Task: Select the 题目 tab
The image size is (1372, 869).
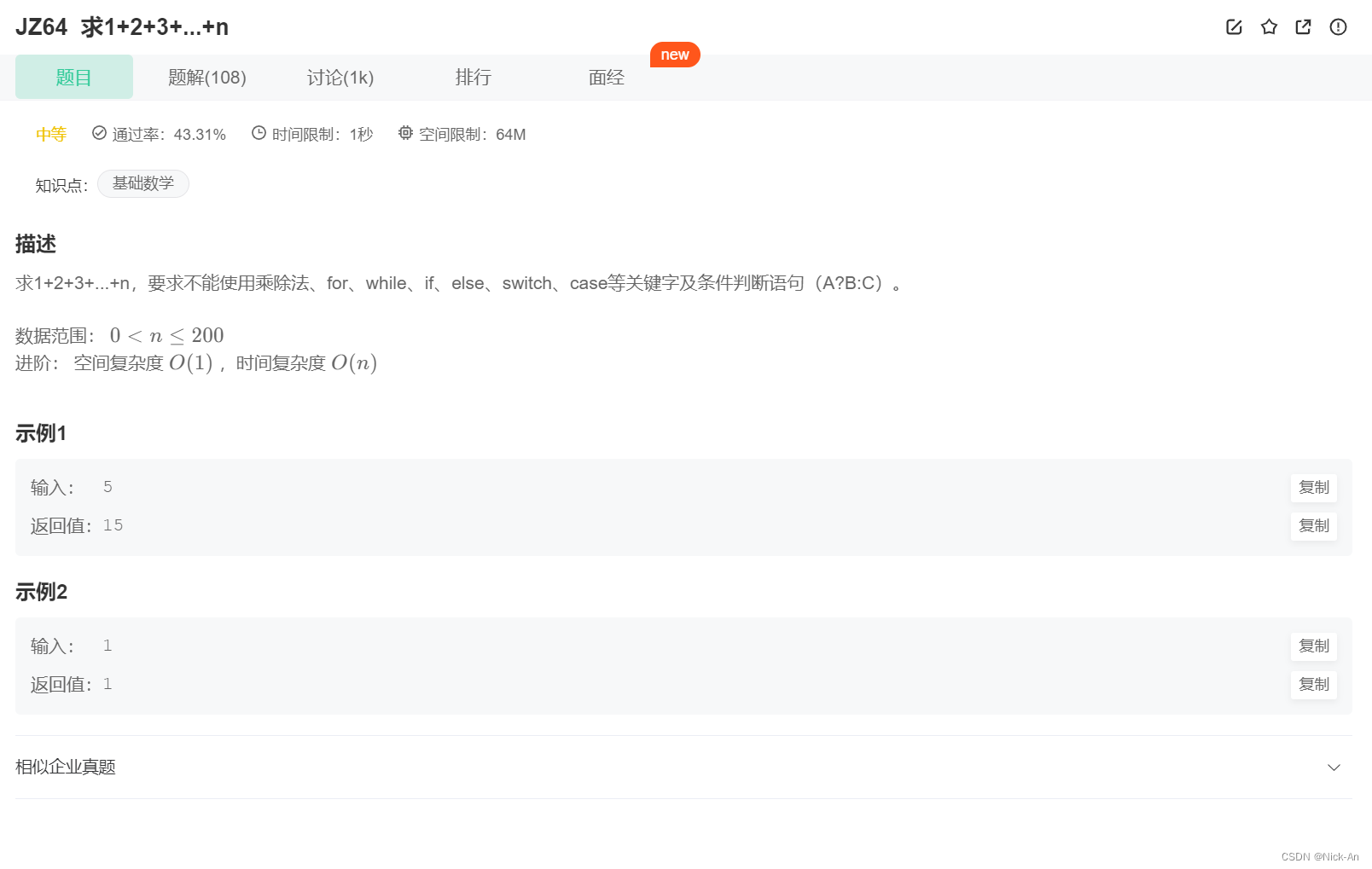Action: [x=74, y=77]
